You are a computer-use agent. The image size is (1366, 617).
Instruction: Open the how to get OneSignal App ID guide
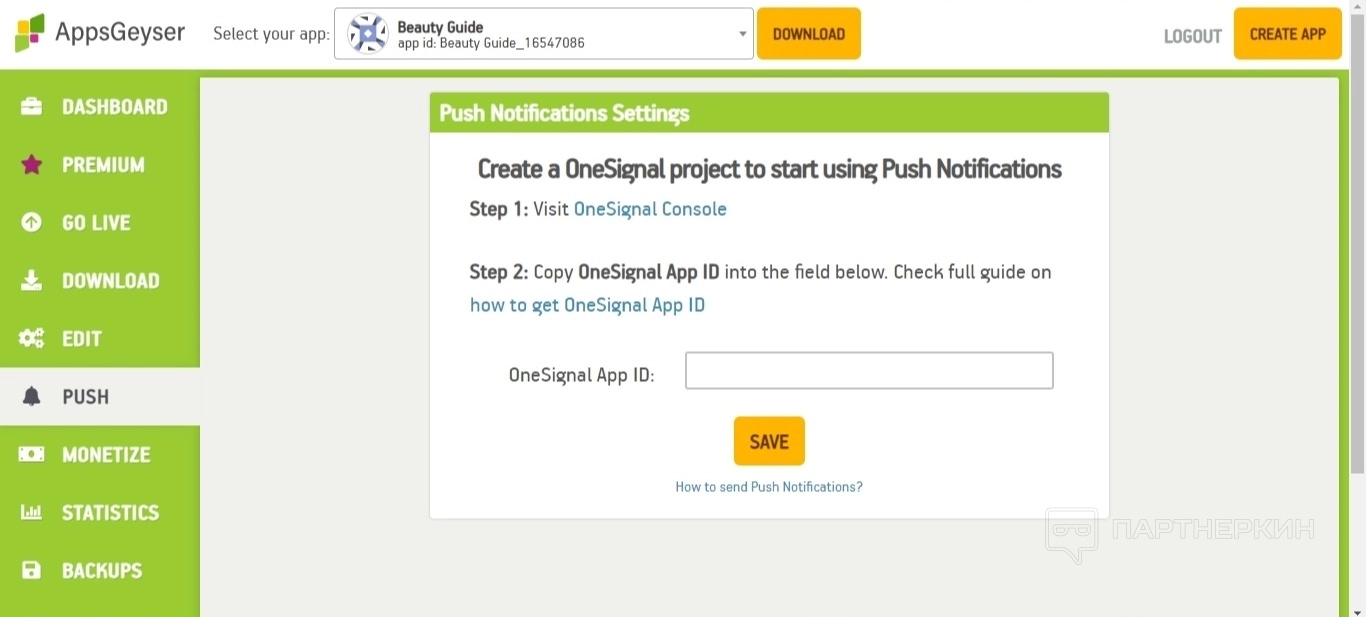587,305
